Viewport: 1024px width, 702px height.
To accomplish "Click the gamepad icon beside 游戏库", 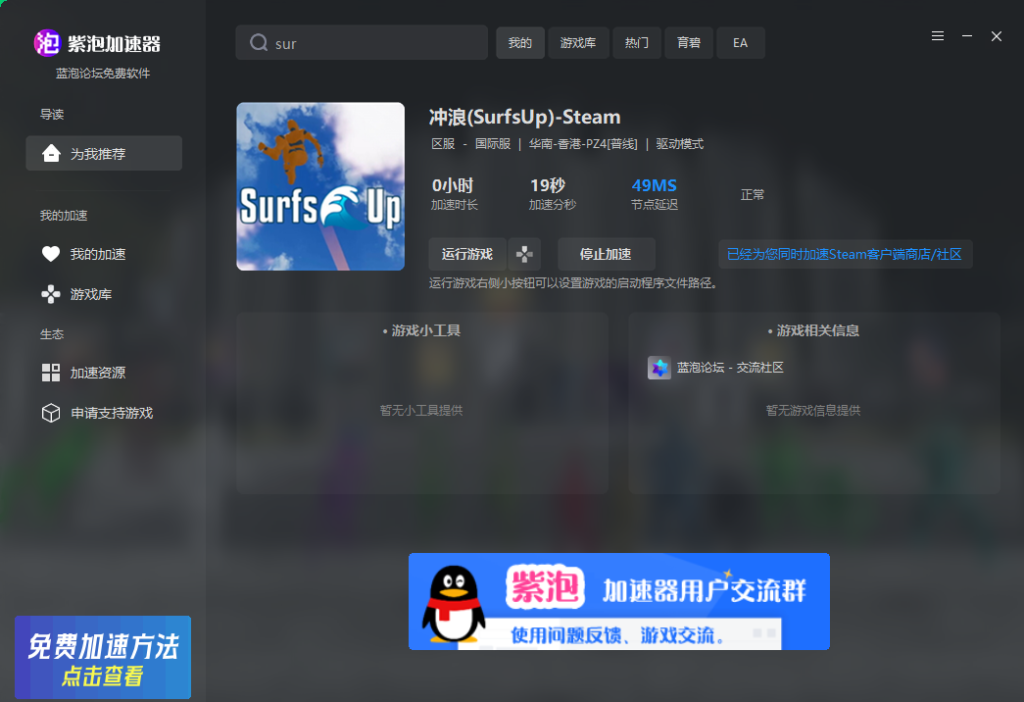I will click(x=51, y=295).
